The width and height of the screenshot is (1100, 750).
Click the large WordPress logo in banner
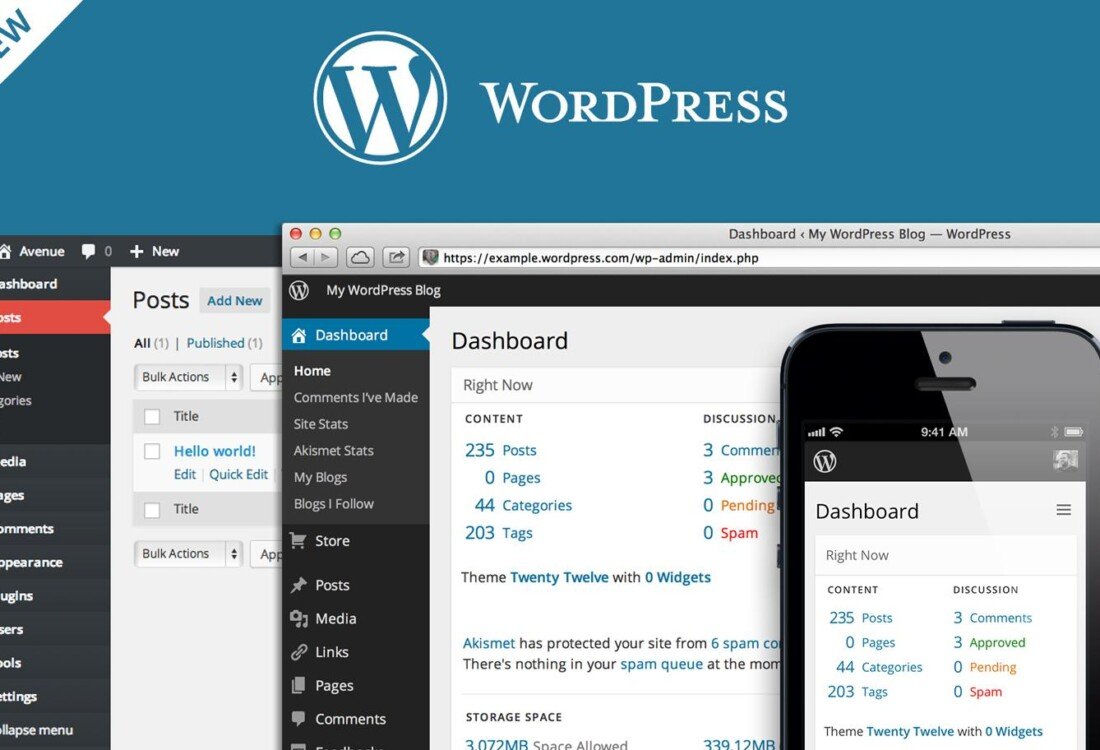[x=380, y=98]
